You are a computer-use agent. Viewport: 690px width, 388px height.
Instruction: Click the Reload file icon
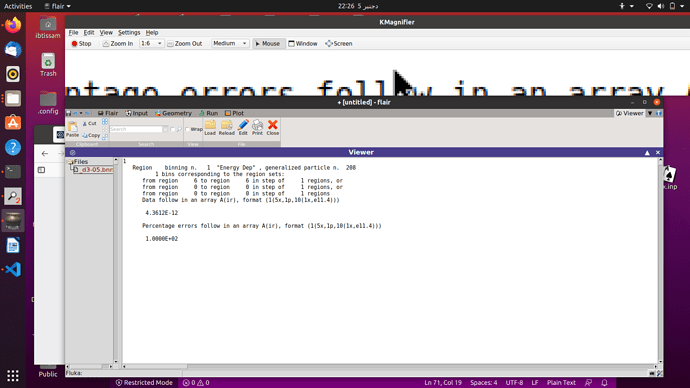227,127
